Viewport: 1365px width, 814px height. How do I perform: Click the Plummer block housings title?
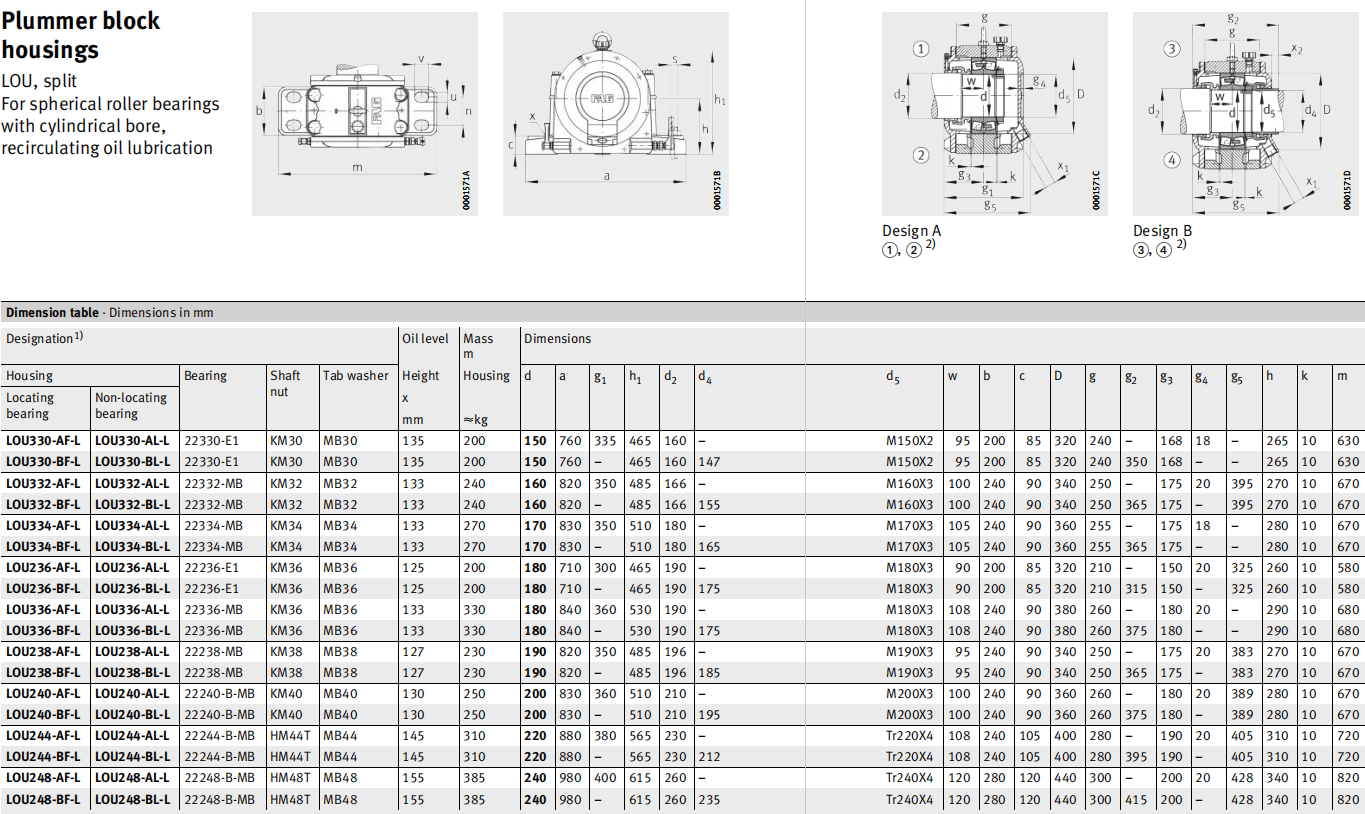click(x=80, y=35)
